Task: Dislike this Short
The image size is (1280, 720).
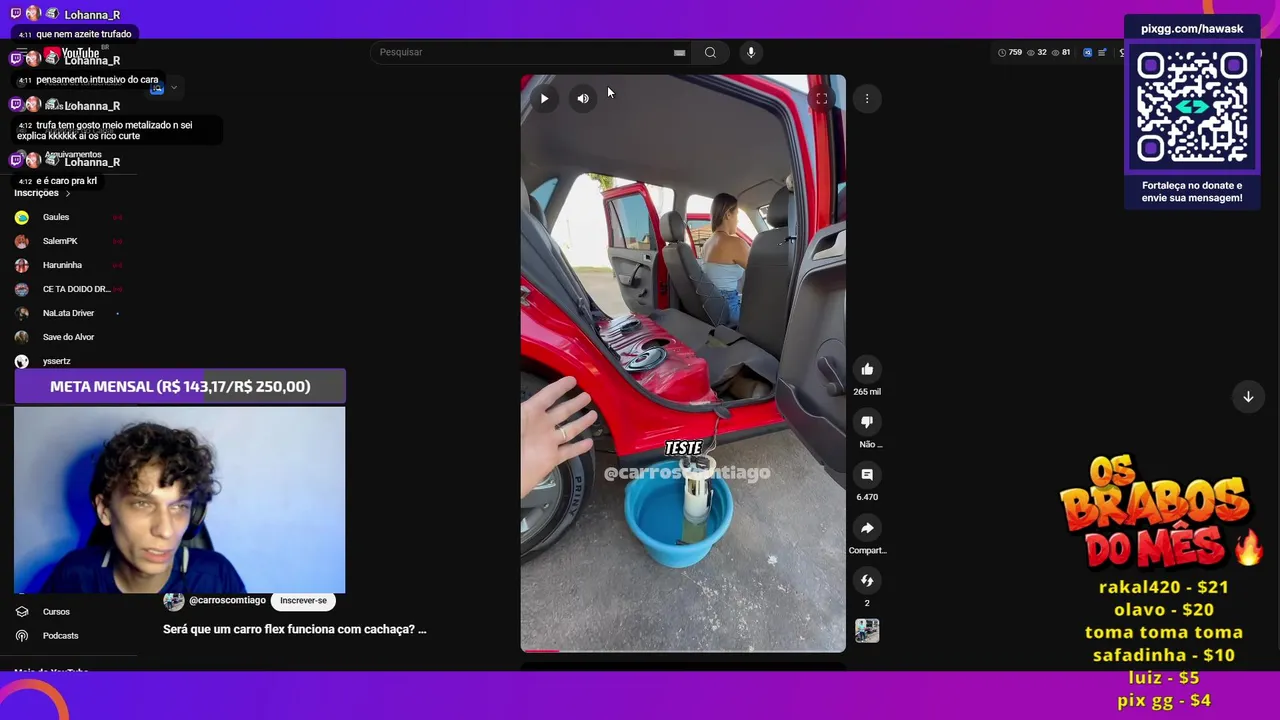Action: point(867,422)
